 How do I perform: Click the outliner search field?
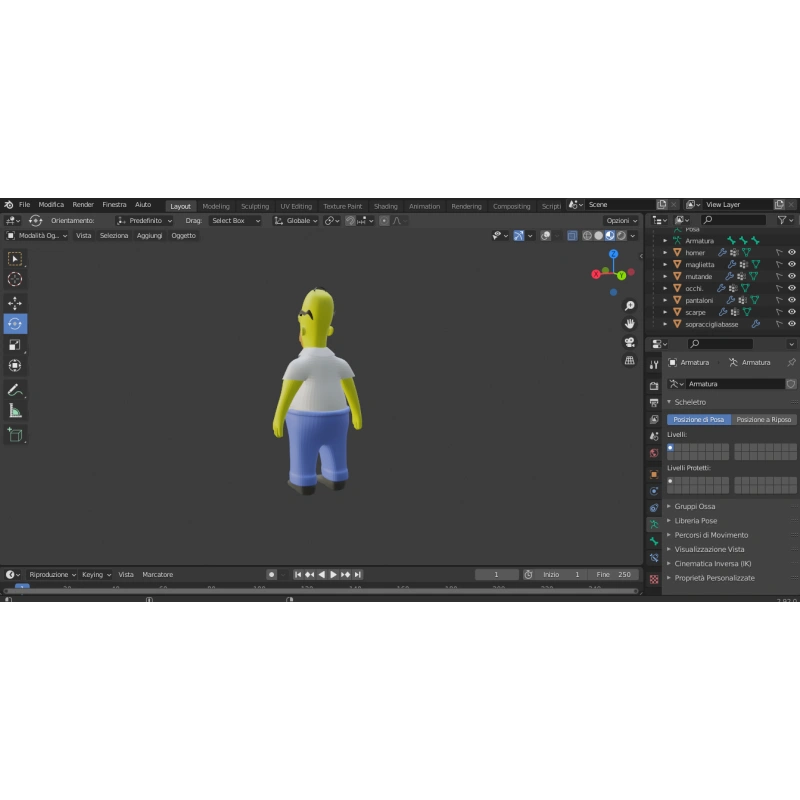tap(733, 220)
